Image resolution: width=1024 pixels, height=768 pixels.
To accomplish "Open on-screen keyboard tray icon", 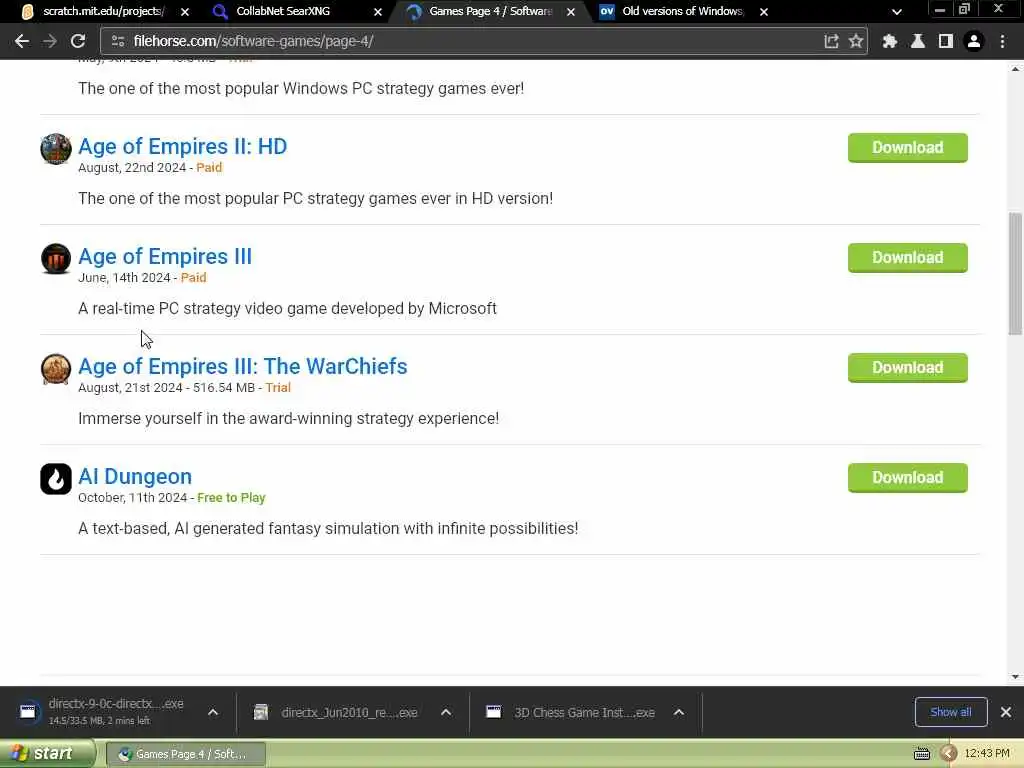I will [x=921, y=754].
